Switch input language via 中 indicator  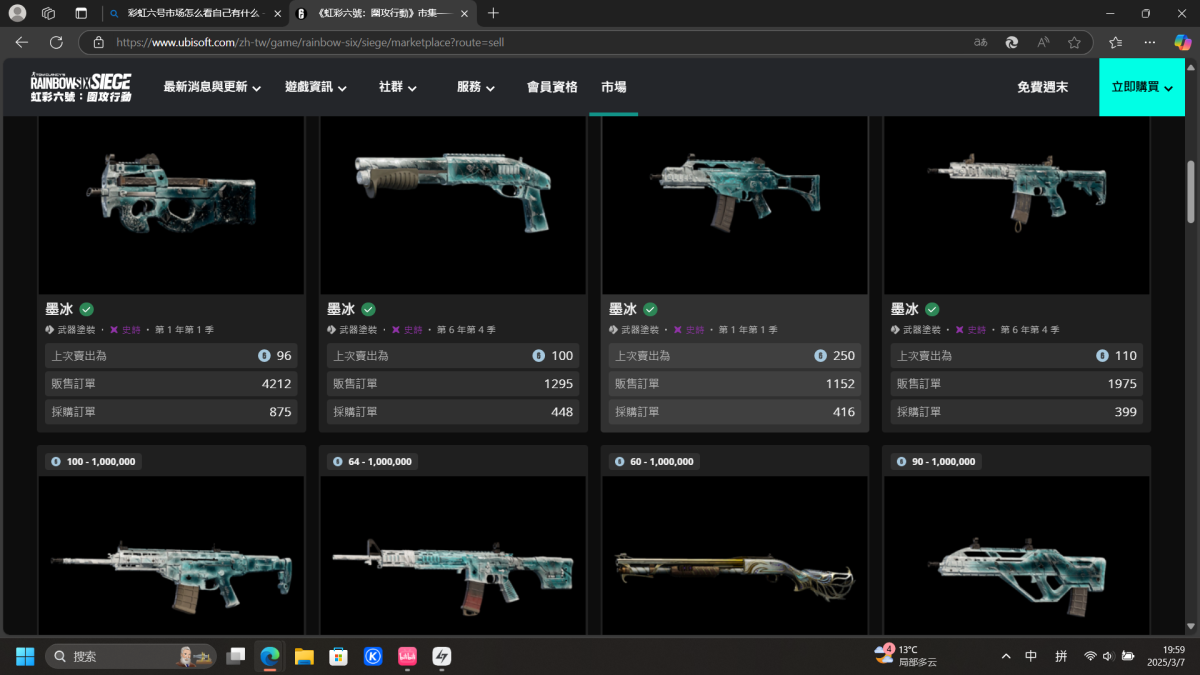[1031, 656]
